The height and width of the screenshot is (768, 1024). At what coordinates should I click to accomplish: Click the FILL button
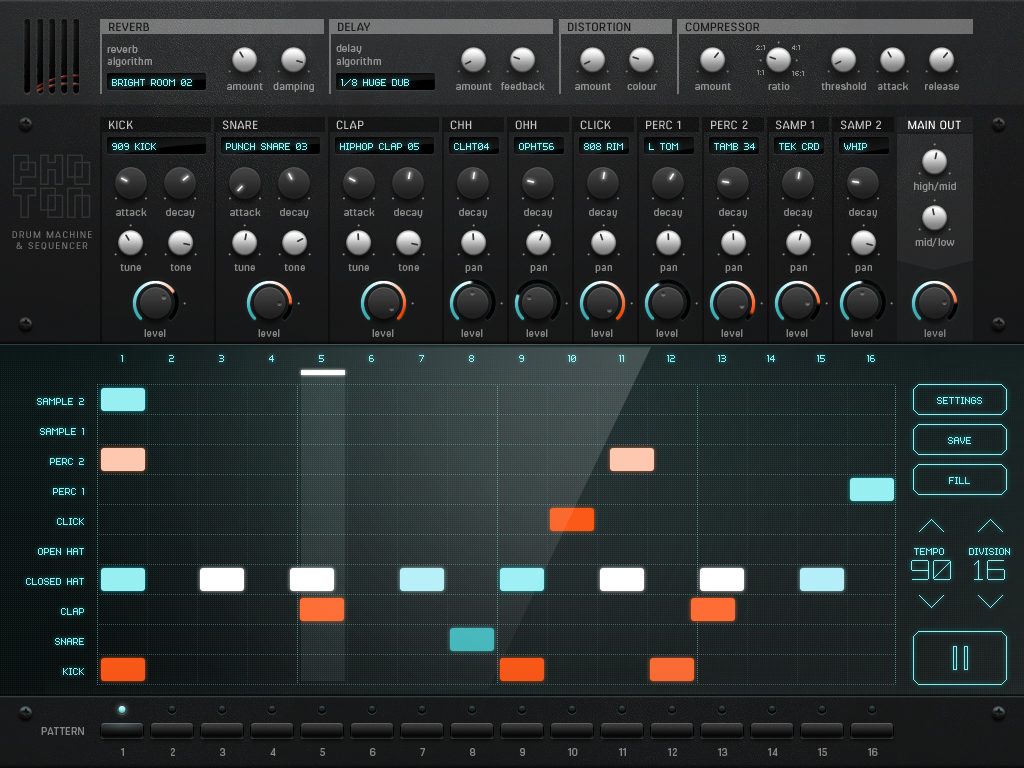[959, 480]
